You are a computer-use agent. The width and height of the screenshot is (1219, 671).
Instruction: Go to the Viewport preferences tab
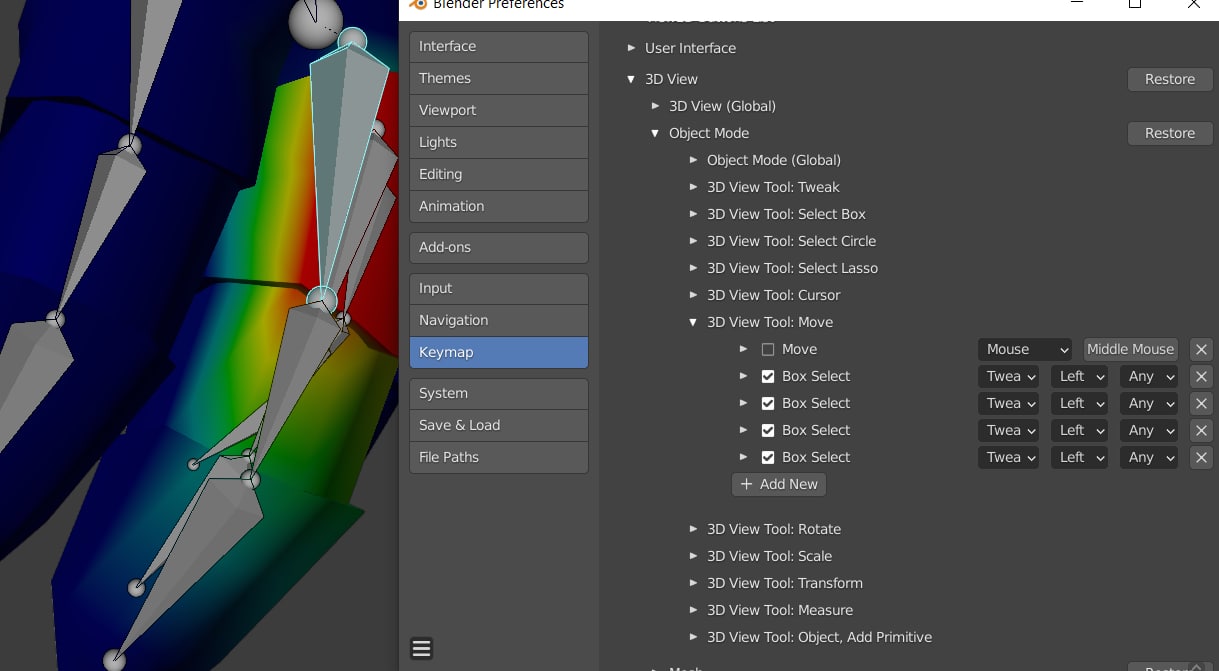499,111
